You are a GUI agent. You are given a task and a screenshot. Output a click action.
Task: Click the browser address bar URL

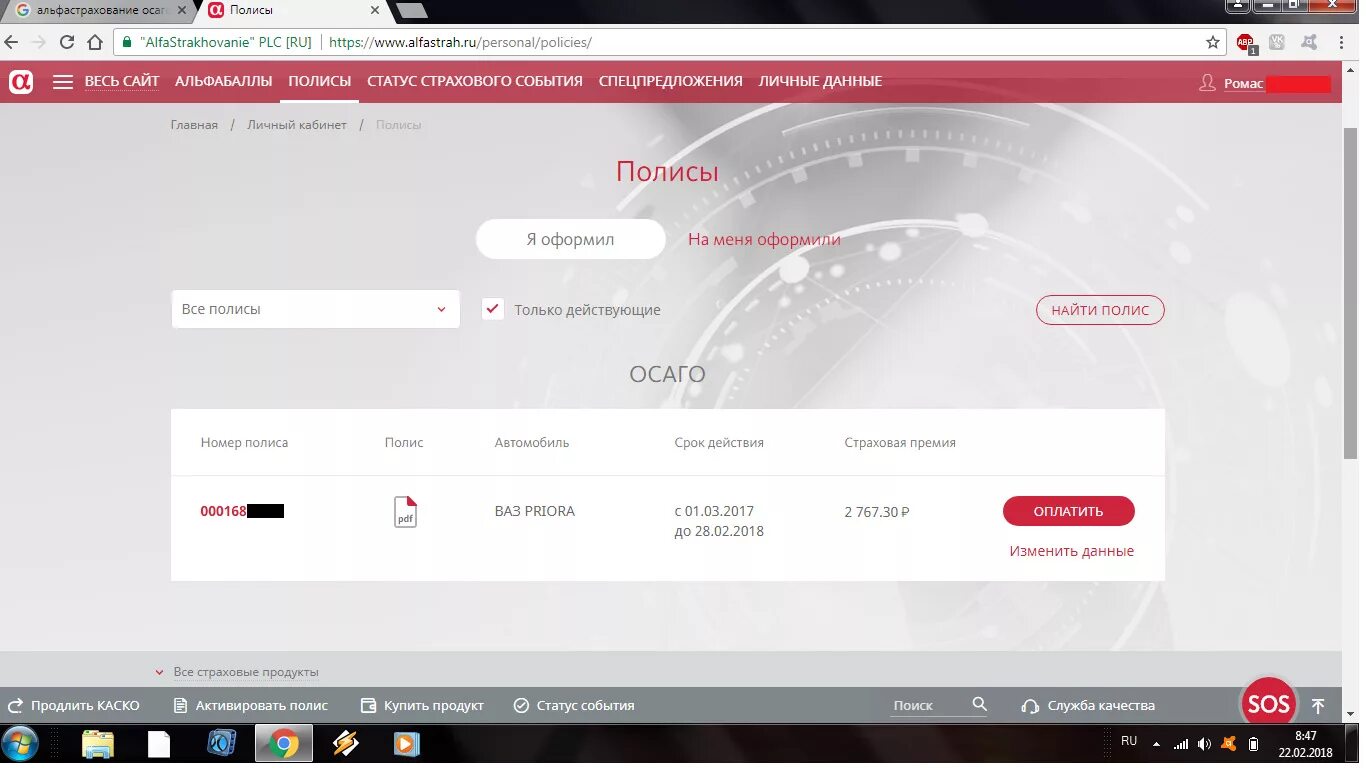(460, 43)
